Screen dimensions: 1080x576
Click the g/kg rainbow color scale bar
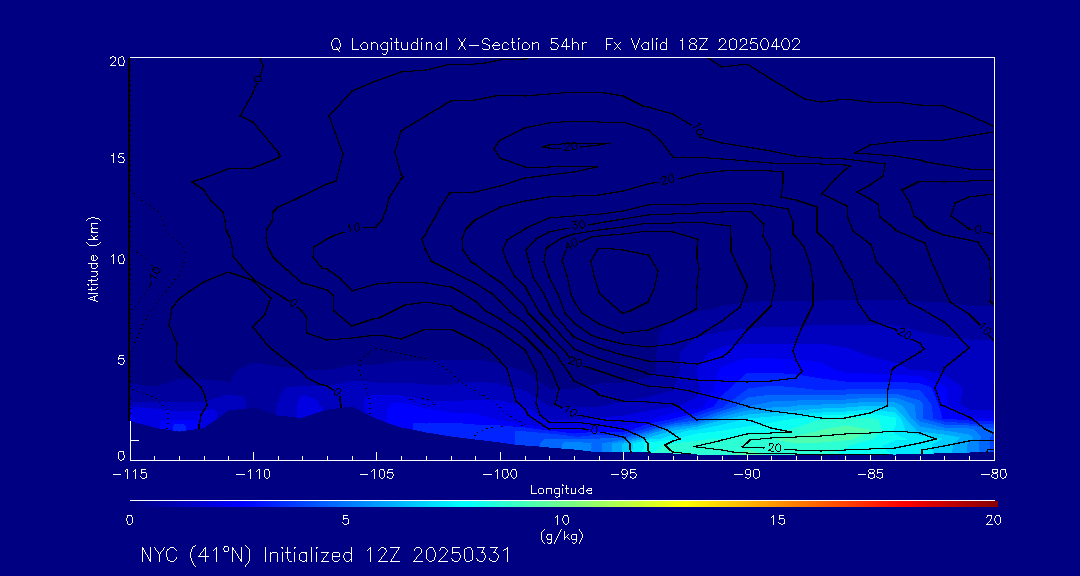[563, 504]
